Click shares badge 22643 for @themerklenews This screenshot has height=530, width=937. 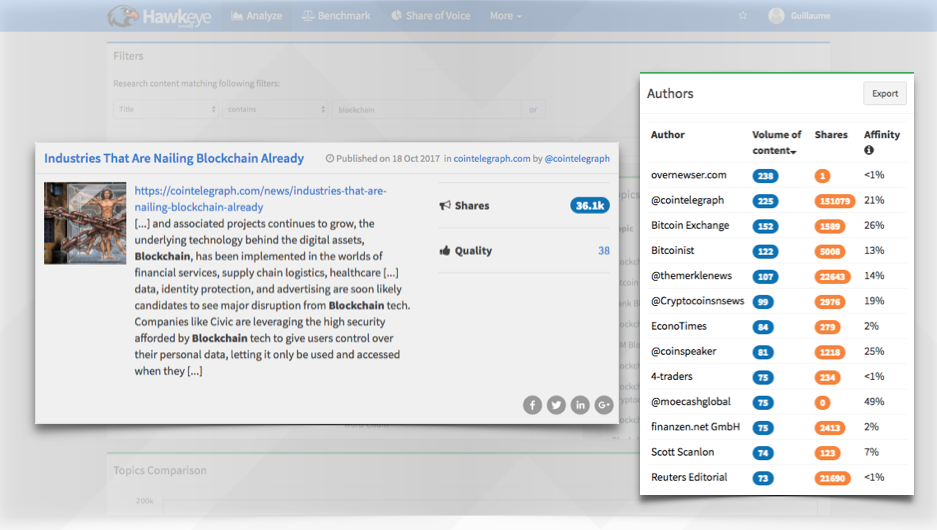click(x=832, y=276)
